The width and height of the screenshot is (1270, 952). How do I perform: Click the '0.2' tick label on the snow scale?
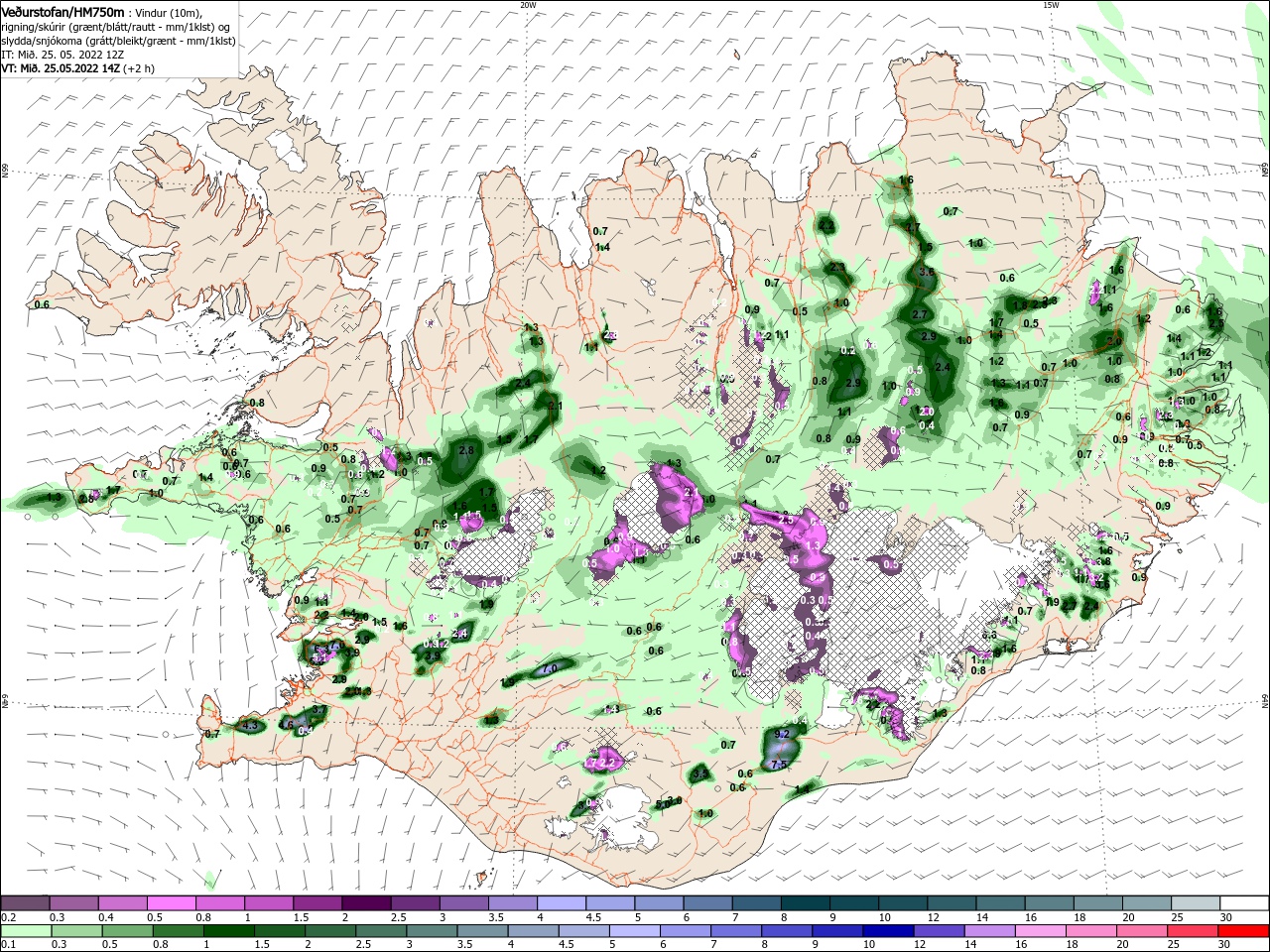tap(8, 917)
